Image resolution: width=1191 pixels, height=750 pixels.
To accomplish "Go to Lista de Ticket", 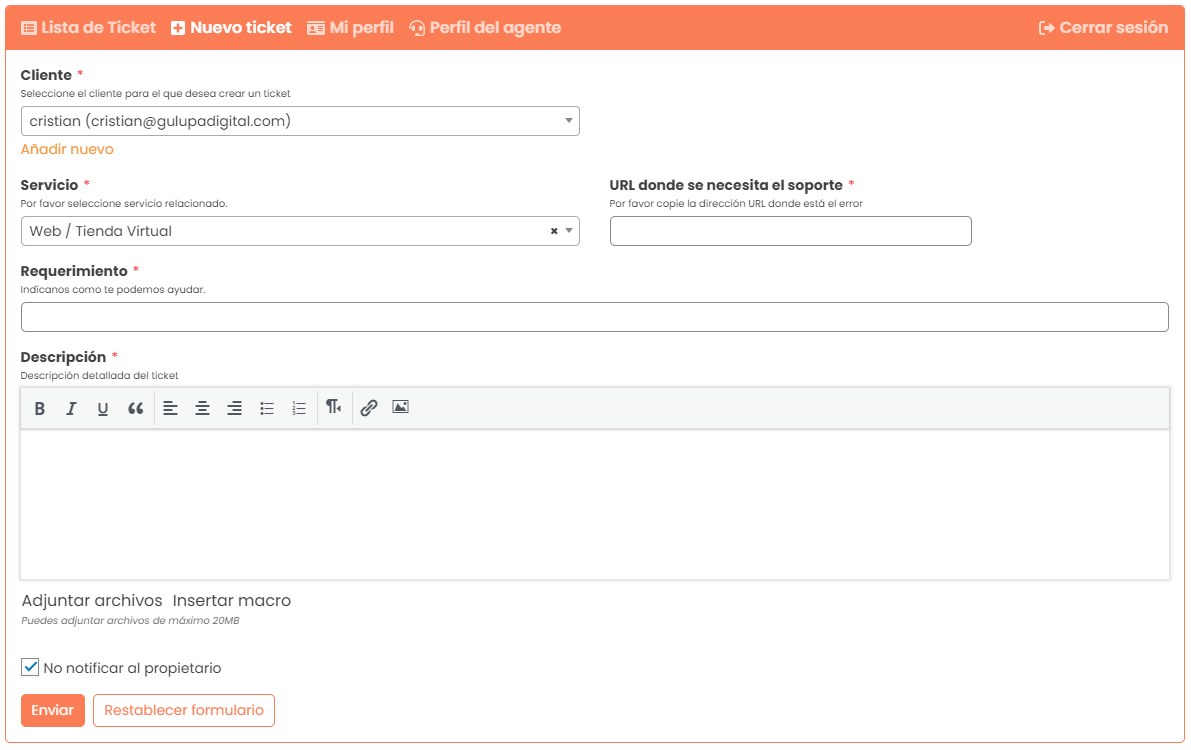I will coord(88,27).
